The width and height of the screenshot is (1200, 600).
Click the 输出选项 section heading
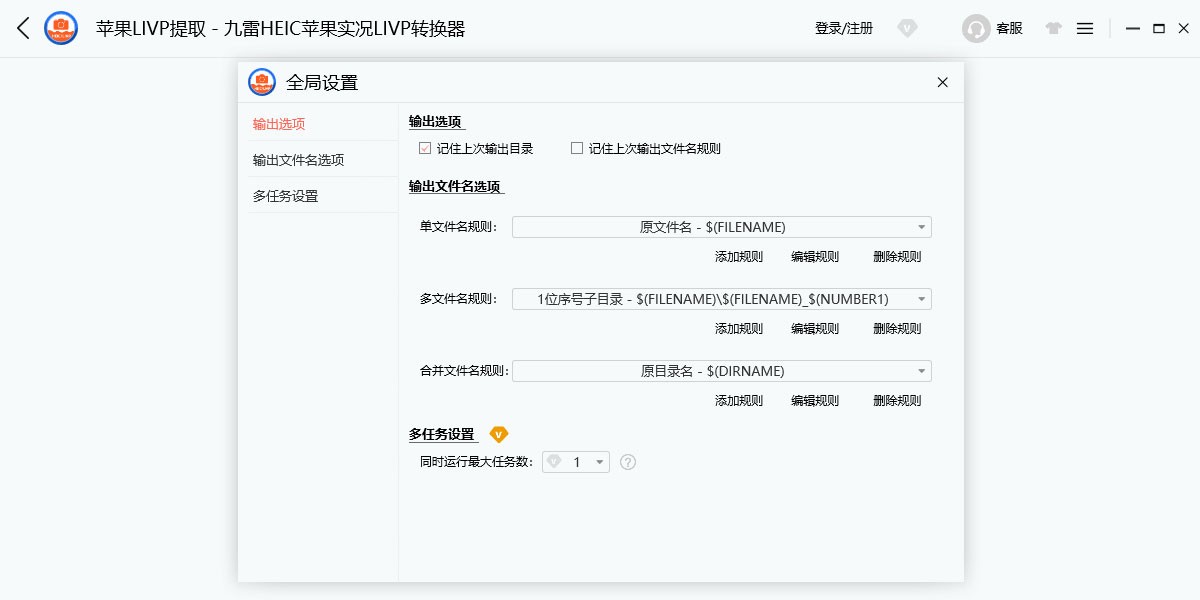[435, 122]
